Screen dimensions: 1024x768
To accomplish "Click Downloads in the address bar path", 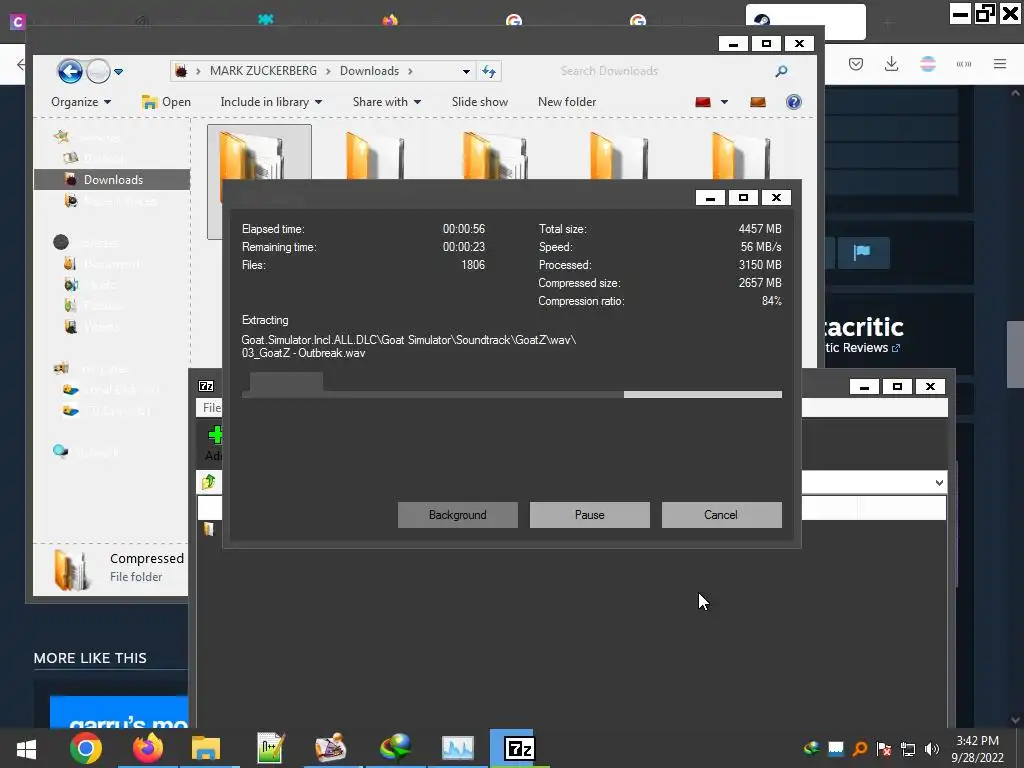I will 369,71.
